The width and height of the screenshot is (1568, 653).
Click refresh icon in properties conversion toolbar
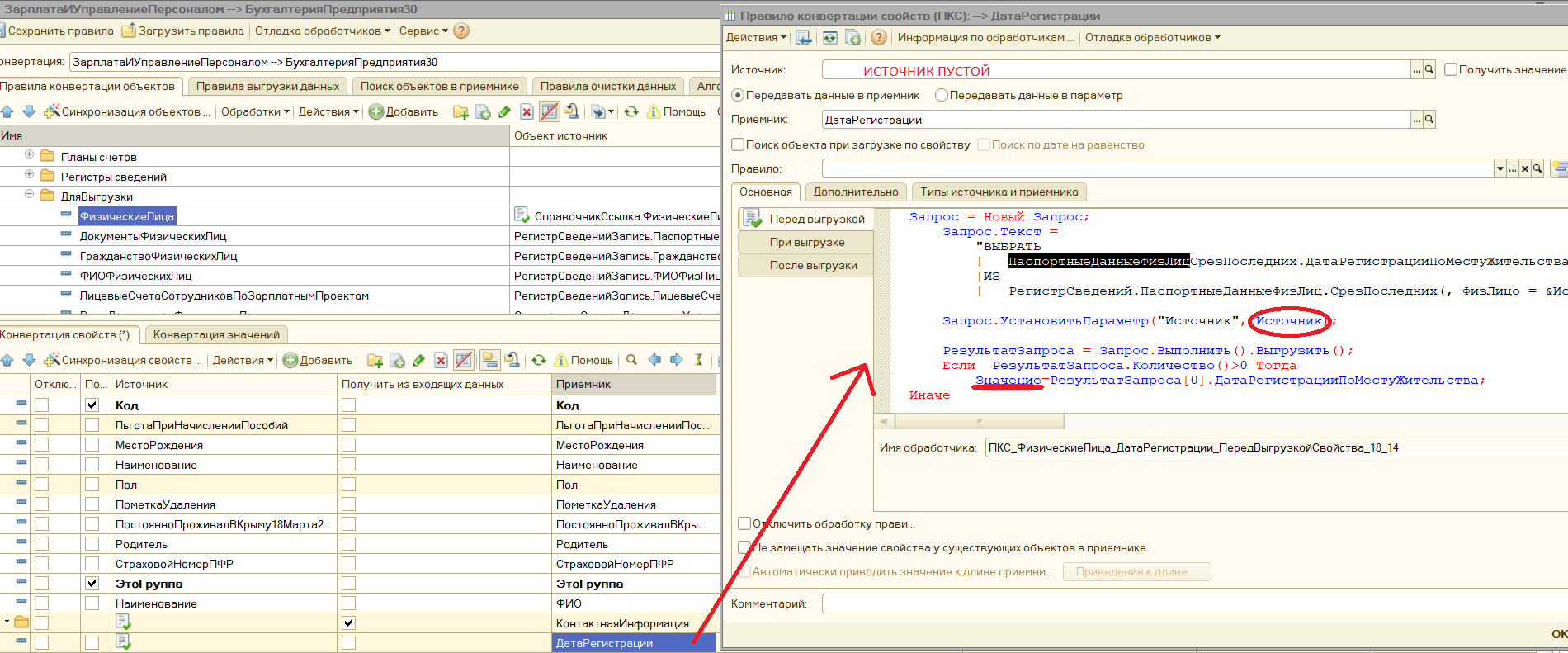pos(539,360)
